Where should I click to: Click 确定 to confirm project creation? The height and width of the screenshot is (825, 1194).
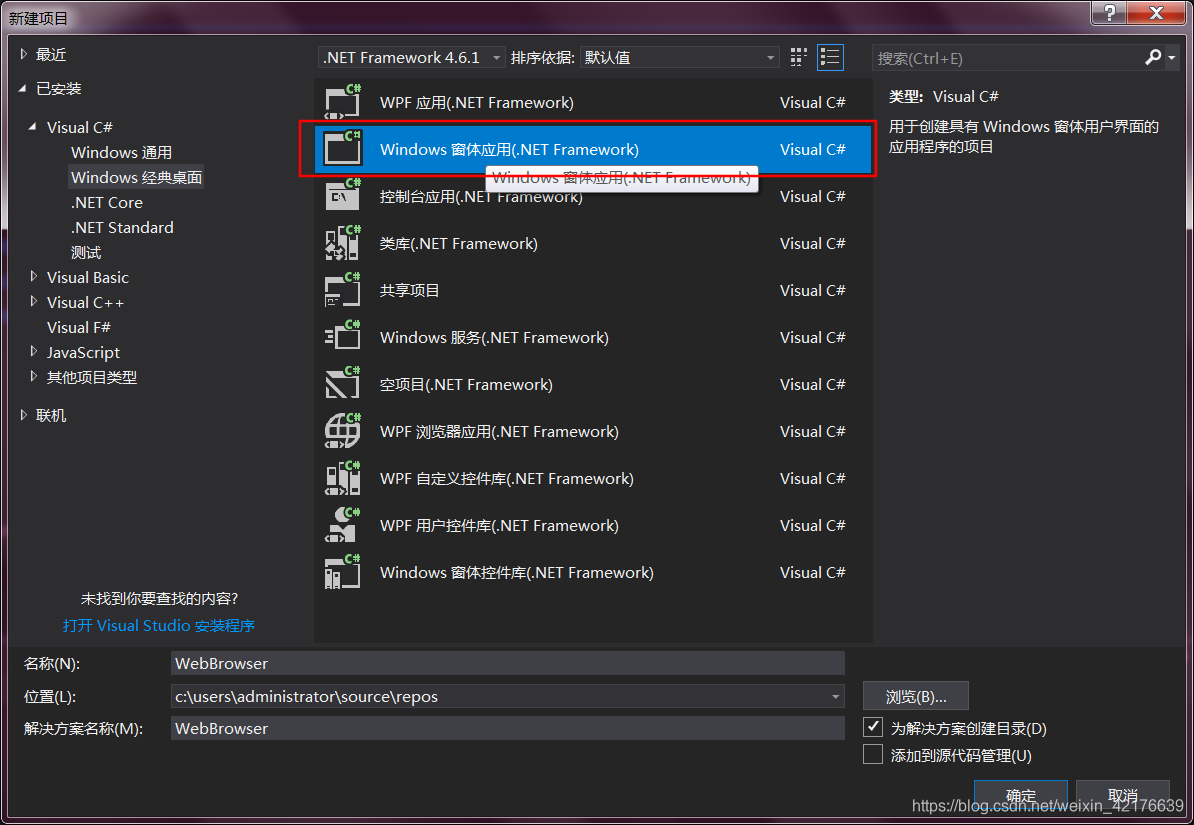click(1020, 795)
